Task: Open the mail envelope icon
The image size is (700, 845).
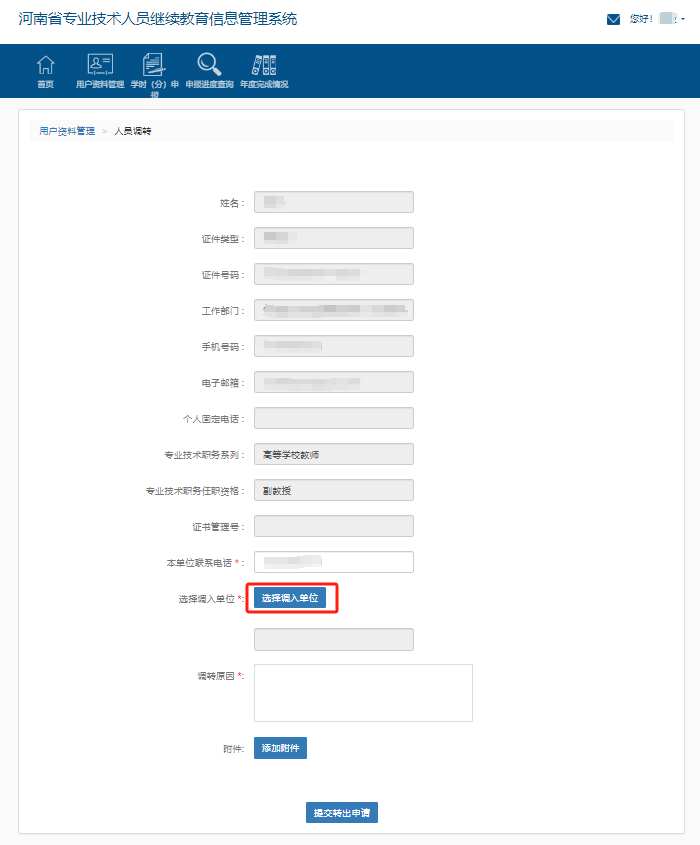Action: (x=614, y=19)
